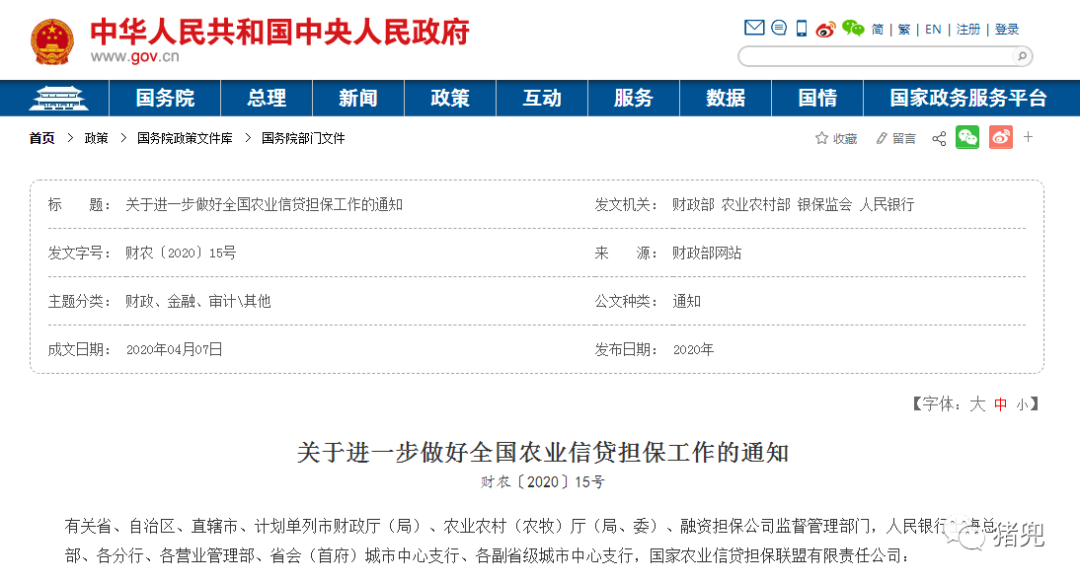Click the mobile client icon in the header

point(800,28)
